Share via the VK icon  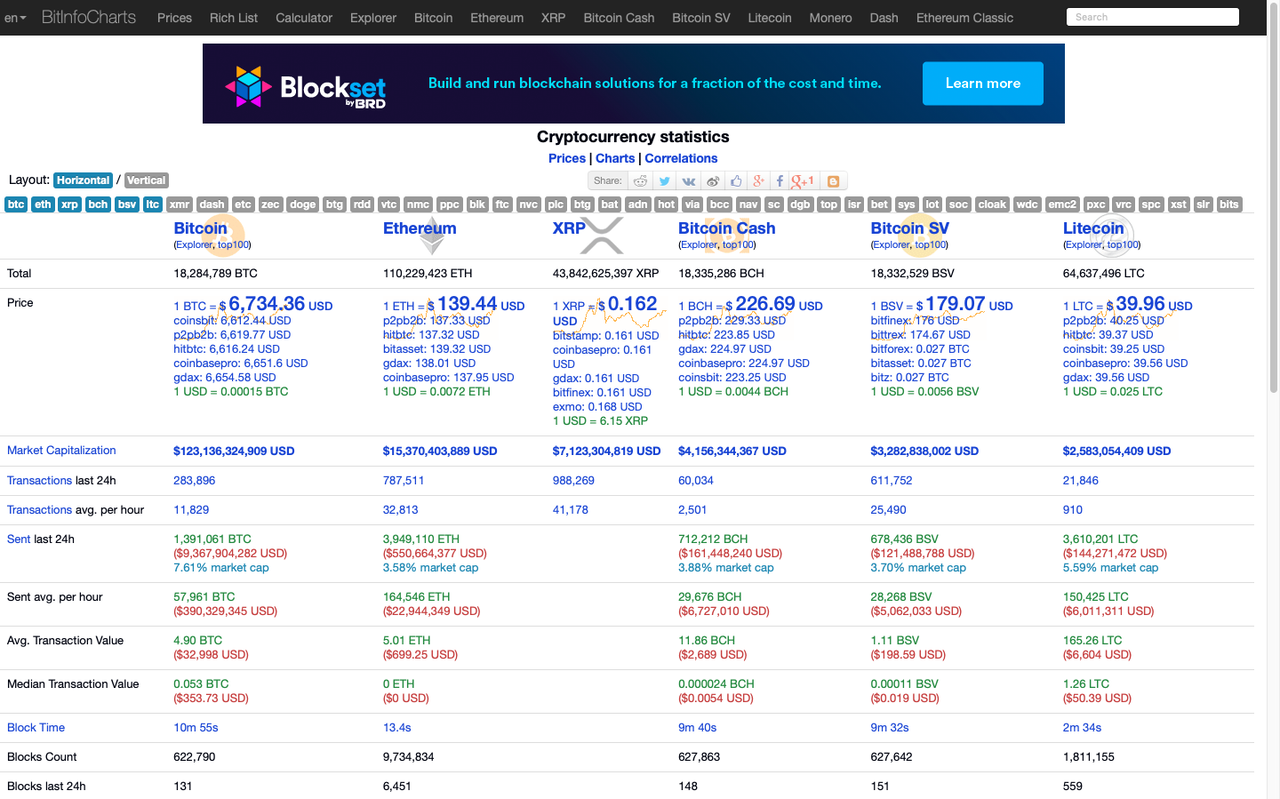click(x=687, y=180)
